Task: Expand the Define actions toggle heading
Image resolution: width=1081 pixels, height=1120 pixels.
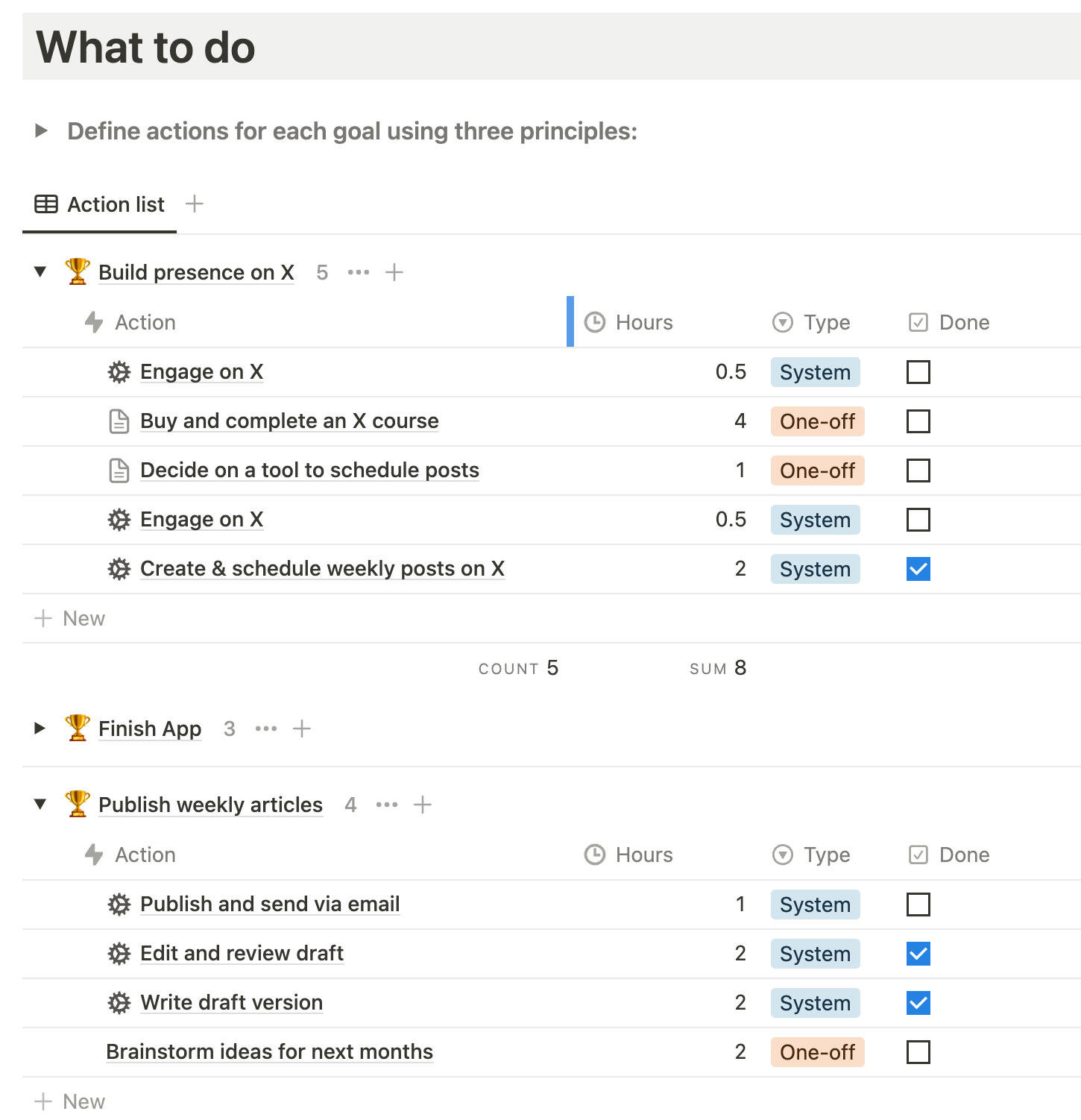Action: pyautogui.click(x=41, y=131)
